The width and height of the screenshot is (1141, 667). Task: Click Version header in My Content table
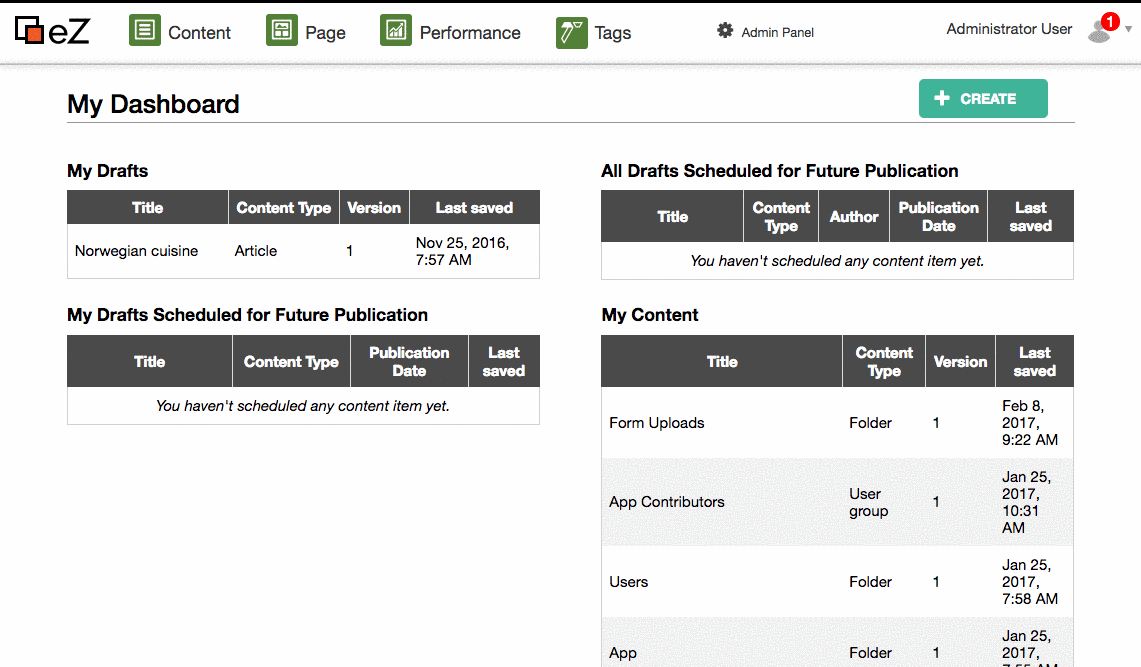(960, 362)
